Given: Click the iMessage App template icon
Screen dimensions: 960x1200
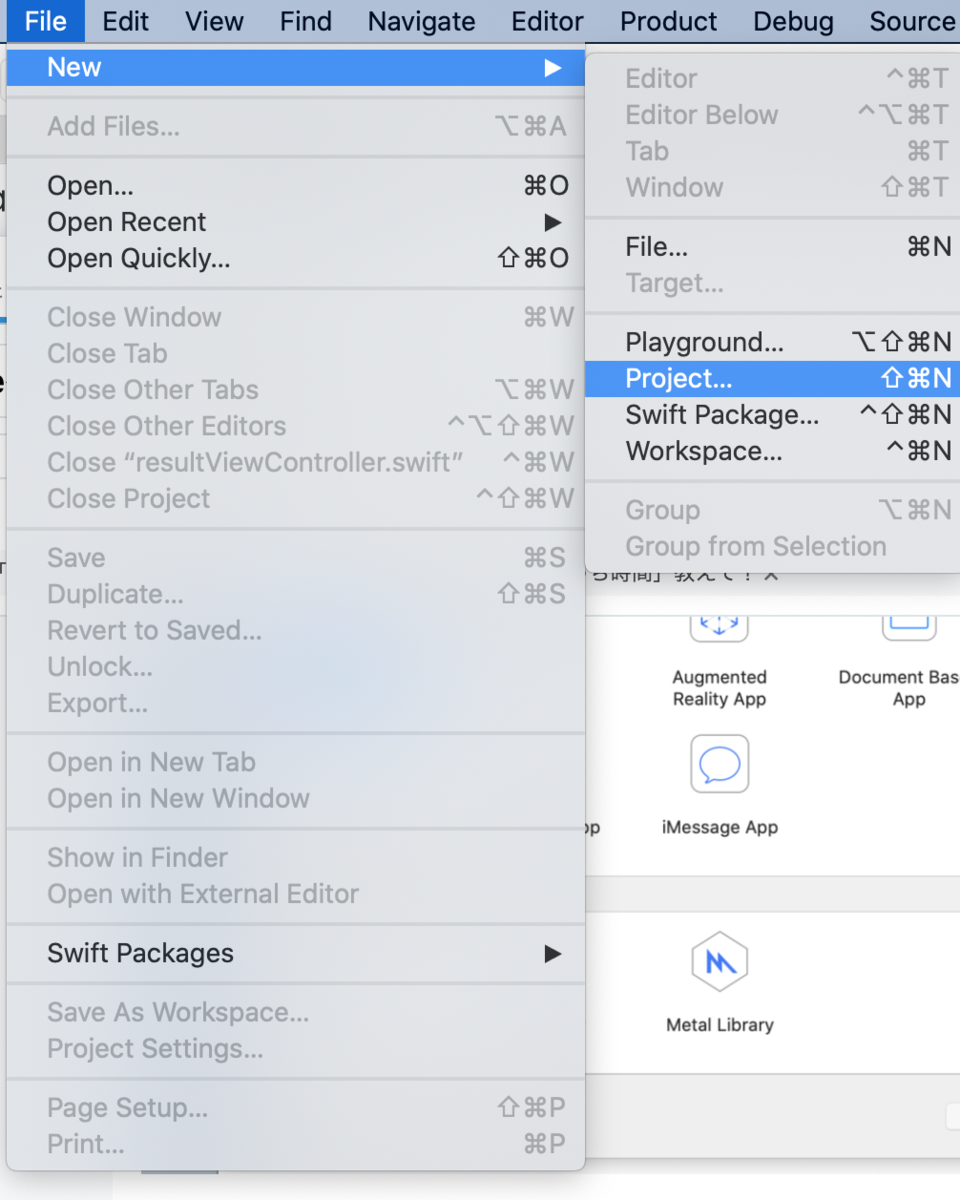Looking at the screenshot, I should 719,765.
